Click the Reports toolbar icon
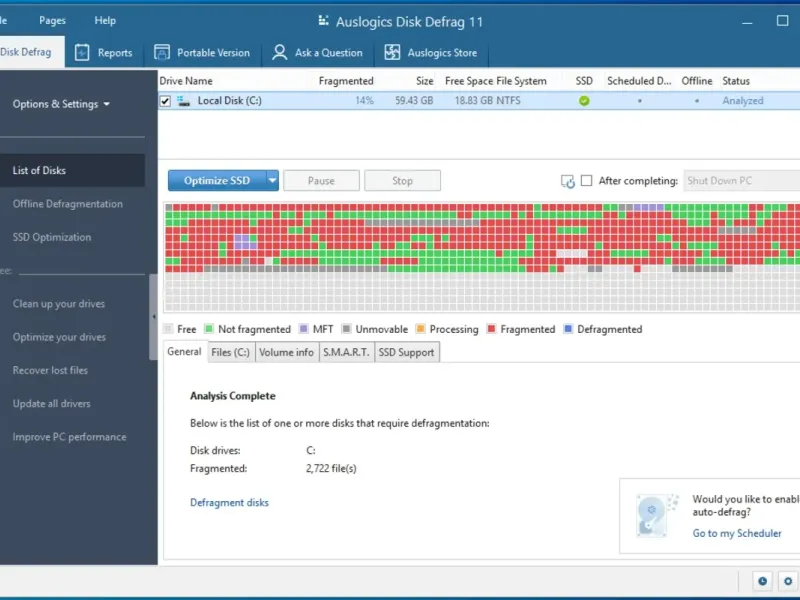This screenshot has height=600, width=800. click(x=82, y=53)
